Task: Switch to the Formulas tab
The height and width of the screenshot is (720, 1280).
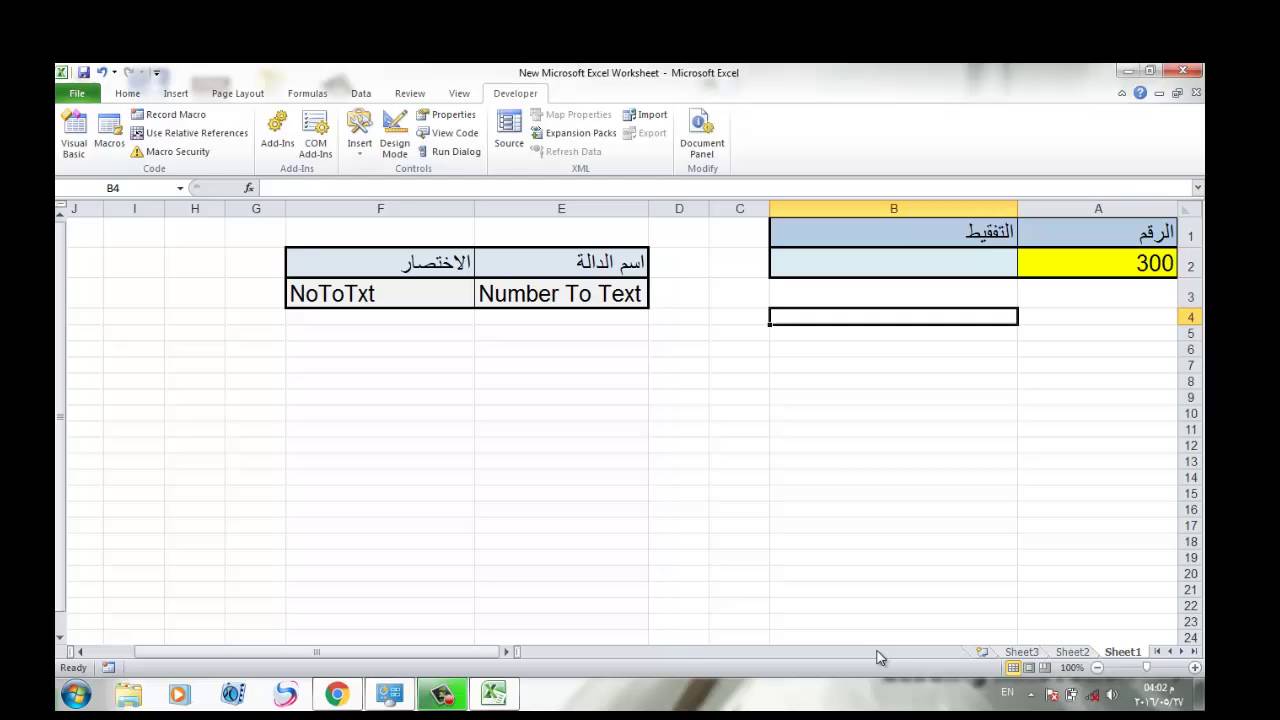Action: (307, 93)
